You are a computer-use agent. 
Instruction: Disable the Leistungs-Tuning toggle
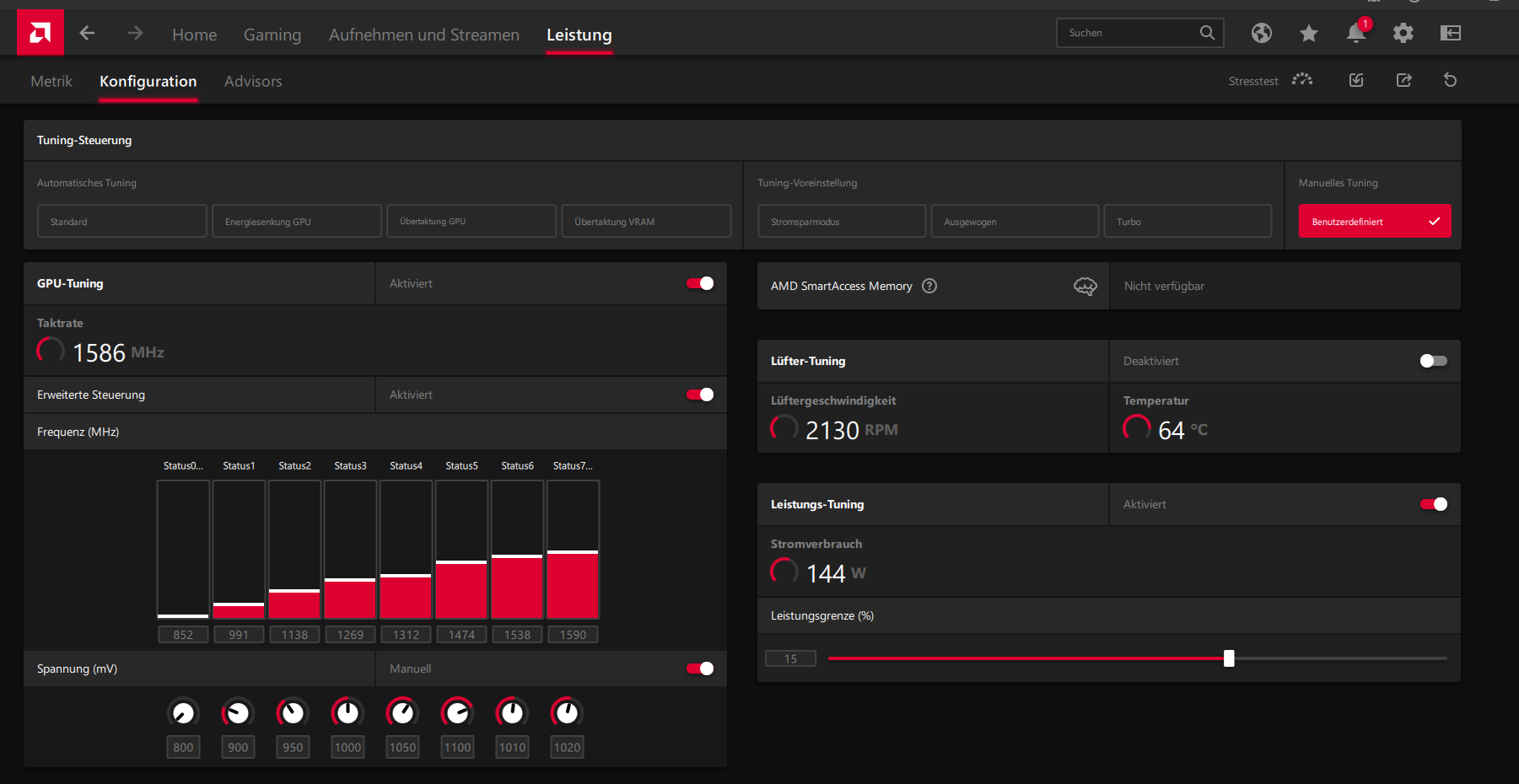coord(1434,504)
